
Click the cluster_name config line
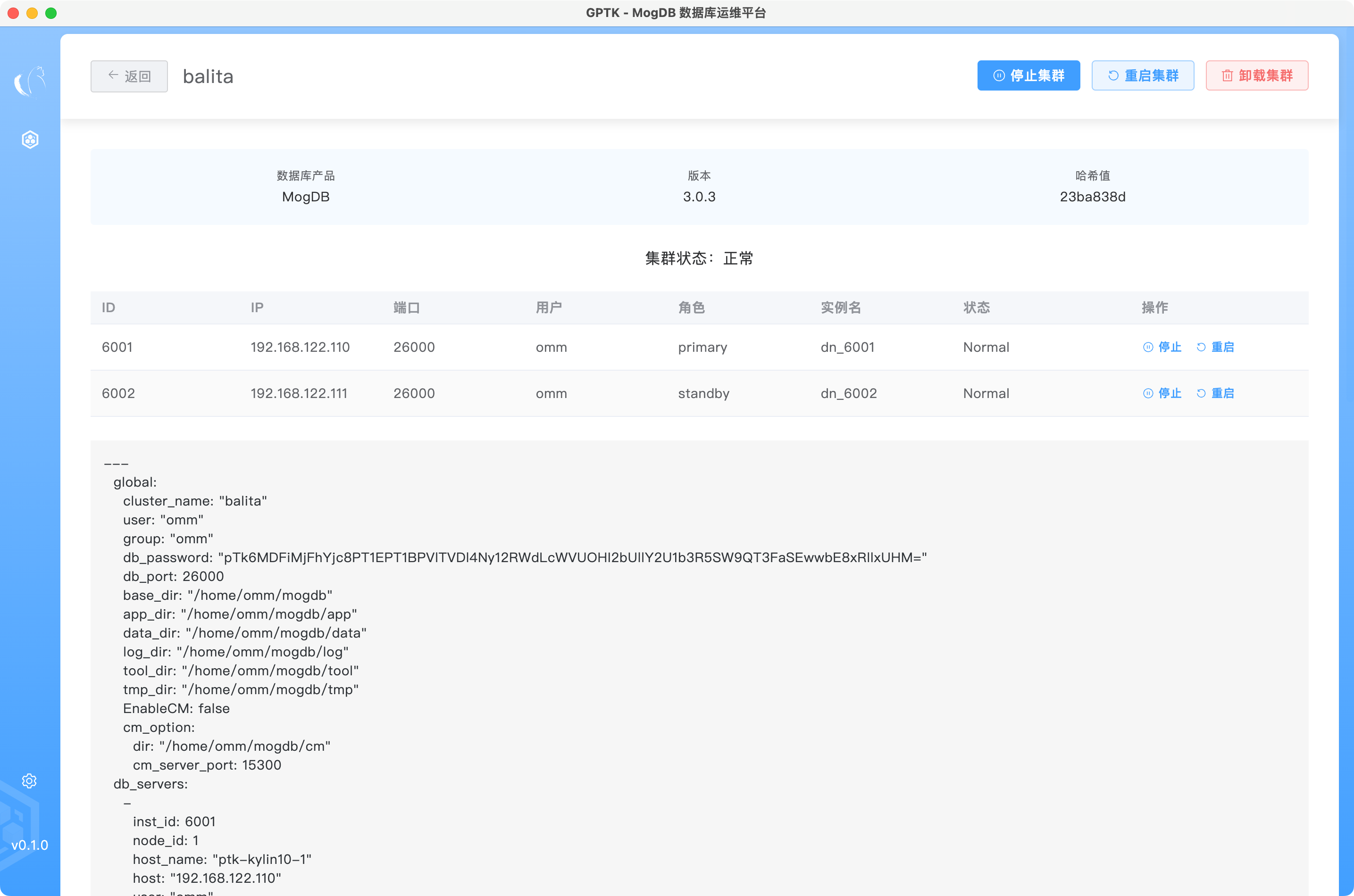click(195, 501)
